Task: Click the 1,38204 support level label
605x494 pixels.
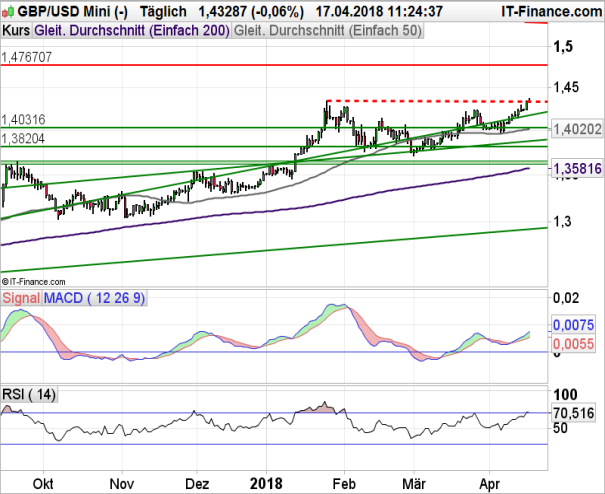Action: click(23, 139)
